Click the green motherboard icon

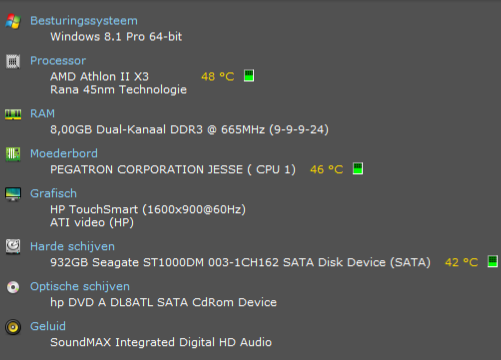(x=13, y=154)
